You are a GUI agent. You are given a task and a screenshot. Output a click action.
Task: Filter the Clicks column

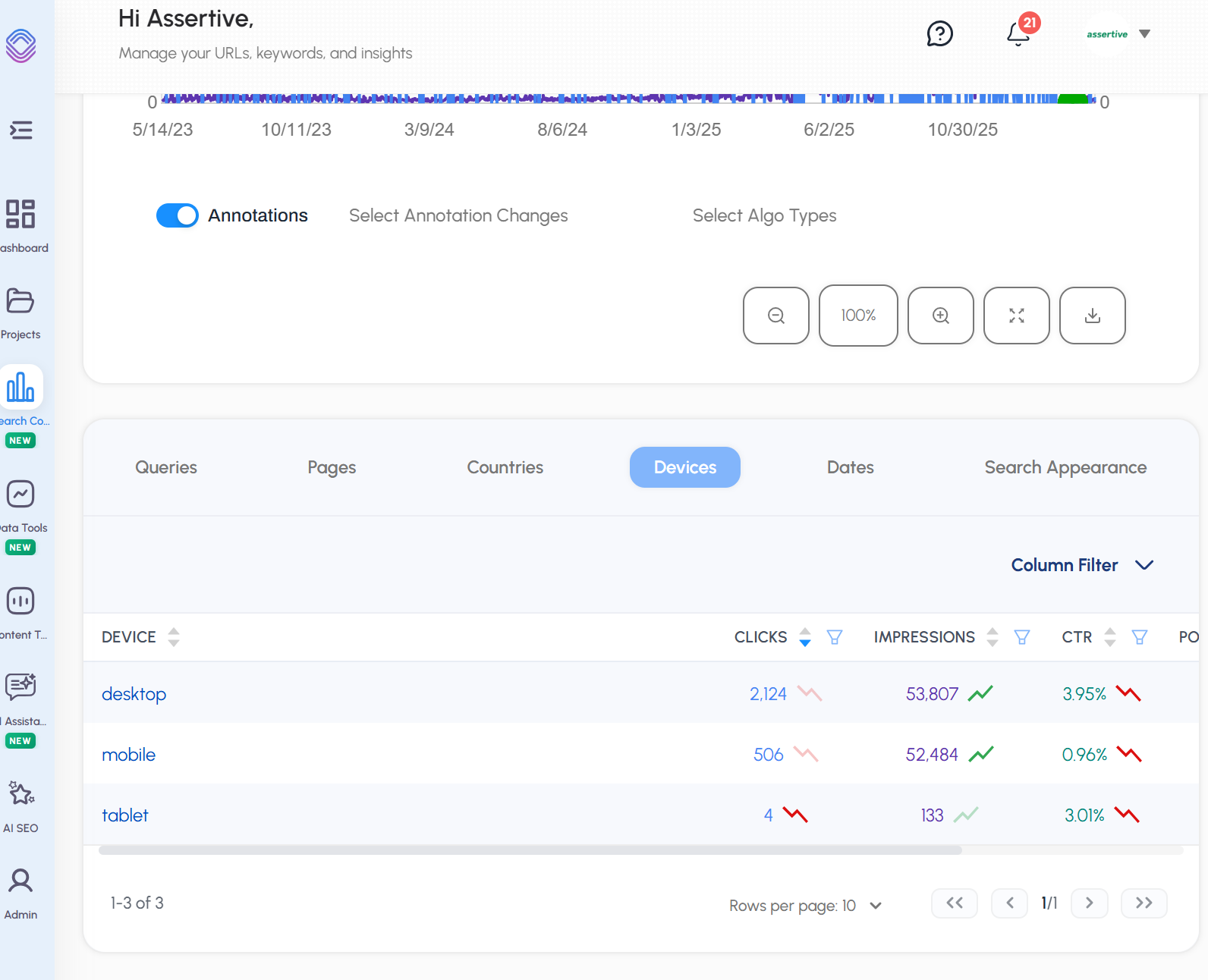(x=835, y=637)
